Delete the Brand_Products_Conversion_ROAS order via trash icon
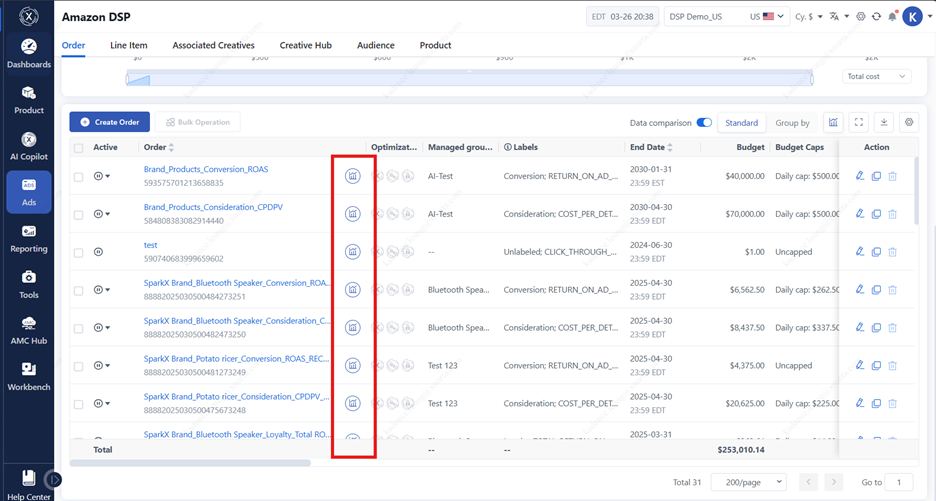The width and height of the screenshot is (936, 501). point(892,176)
